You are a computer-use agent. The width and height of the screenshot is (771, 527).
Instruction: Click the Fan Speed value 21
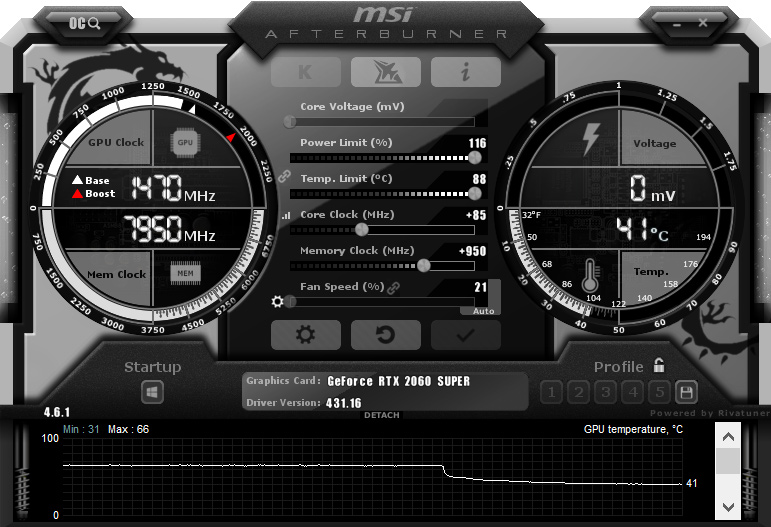tap(480, 287)
